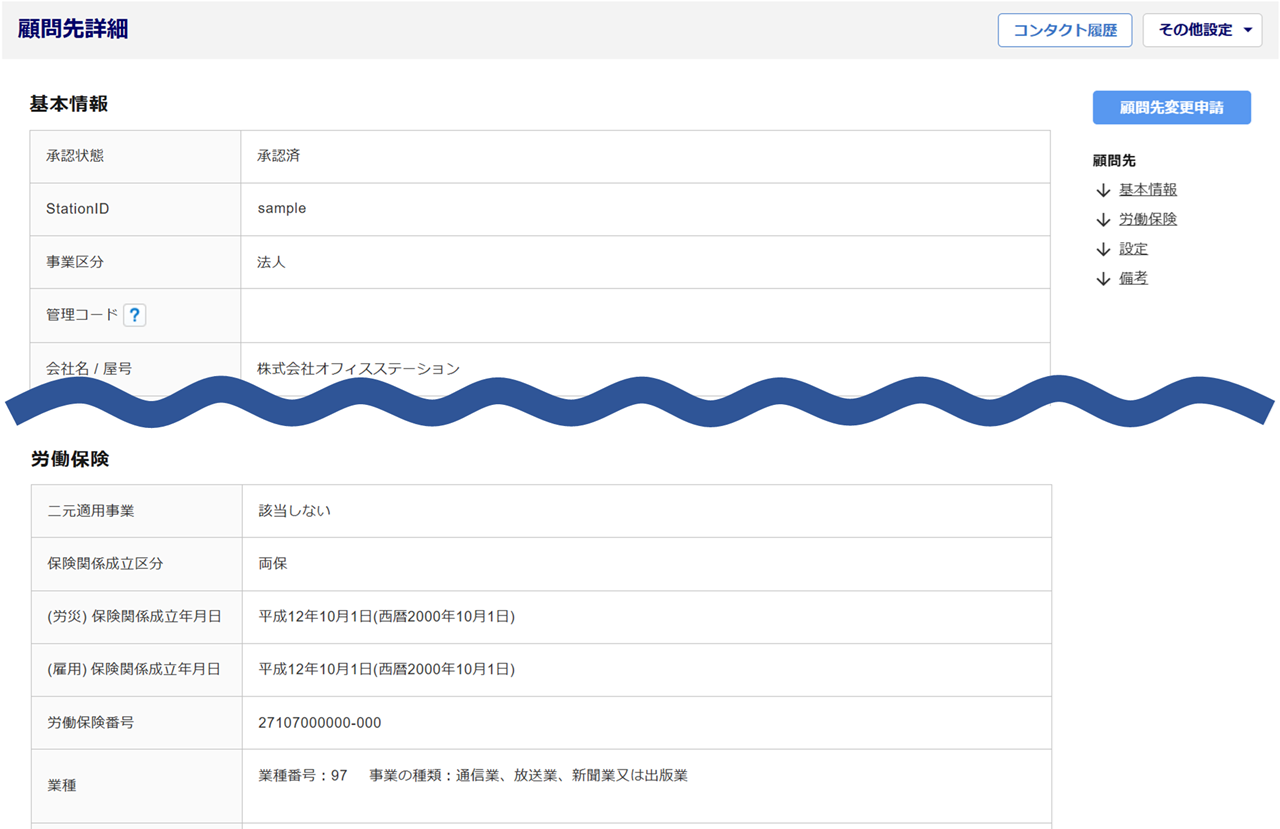Image resolution: width=1280 pixels, height=829 pixels.
Task: Select the 事業区分 value 法人
Action: coord(271,262)
